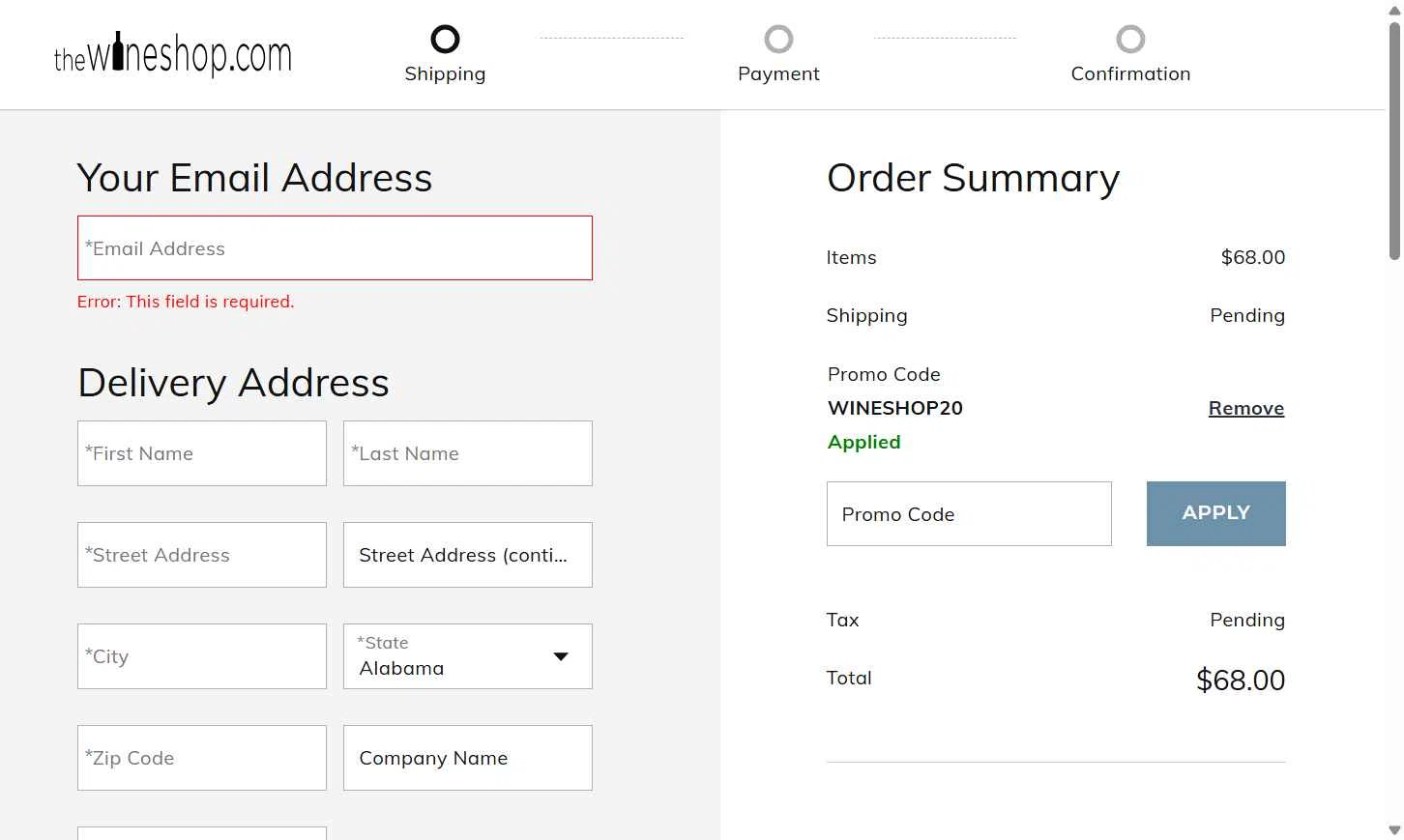The image size is (1404, 840).
Task: Focus the Zip Code field
Action: pos(202,758)
